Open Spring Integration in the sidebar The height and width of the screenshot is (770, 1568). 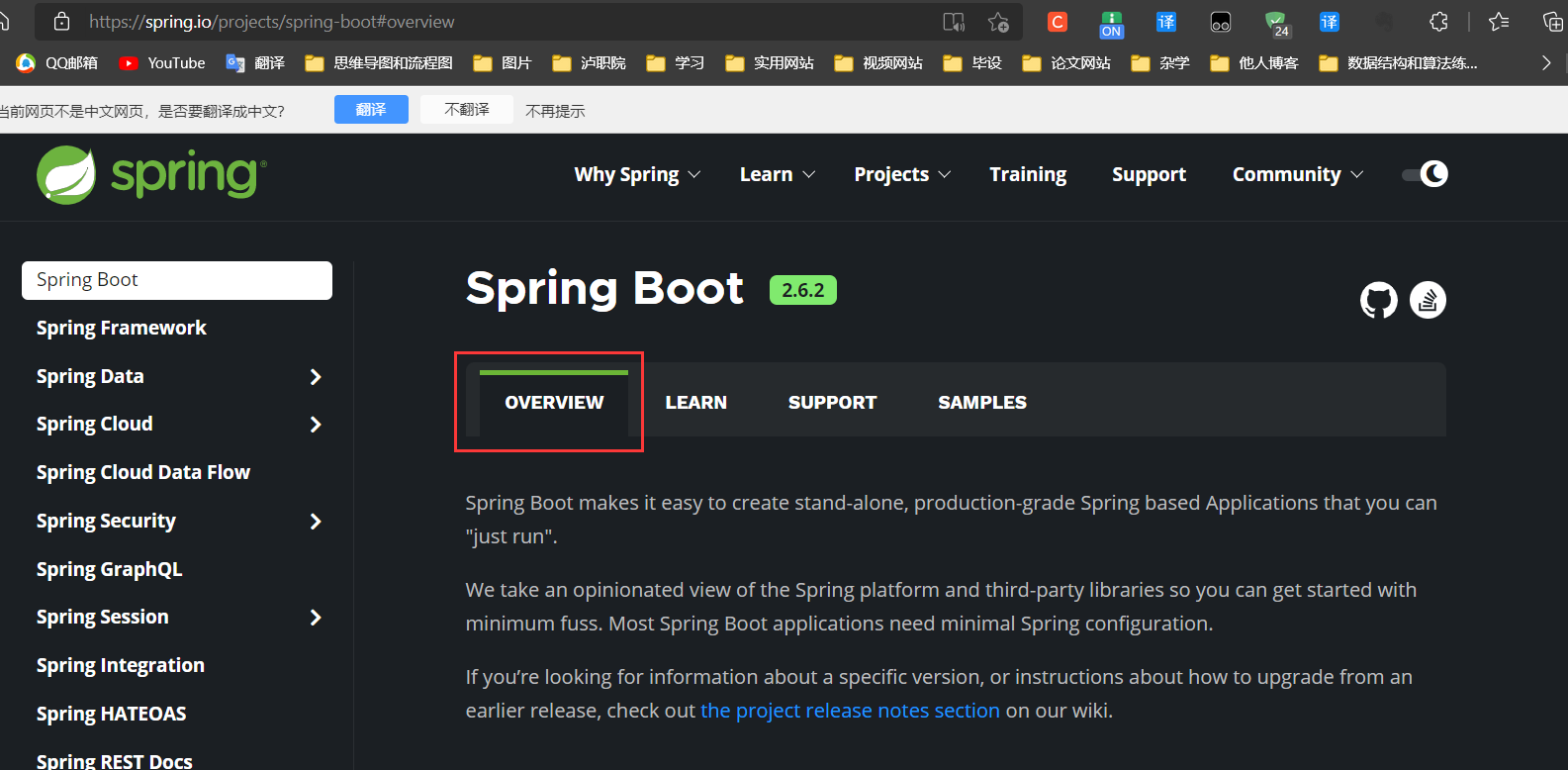pyautogui.click(x=121, y=665)
